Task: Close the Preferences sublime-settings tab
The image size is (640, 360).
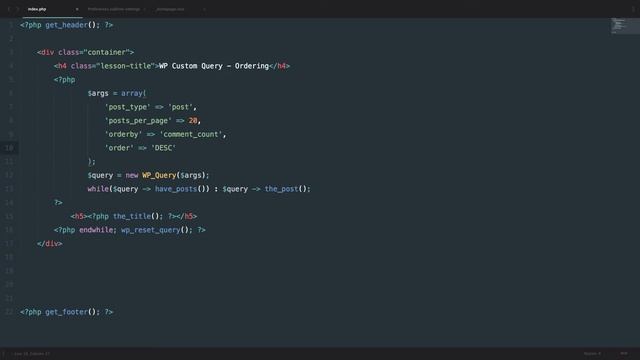Action: click(x=144, y=9)
